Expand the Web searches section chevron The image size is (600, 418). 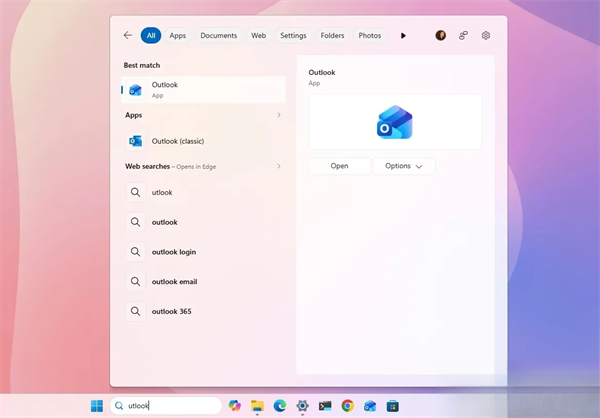[279, 166]
